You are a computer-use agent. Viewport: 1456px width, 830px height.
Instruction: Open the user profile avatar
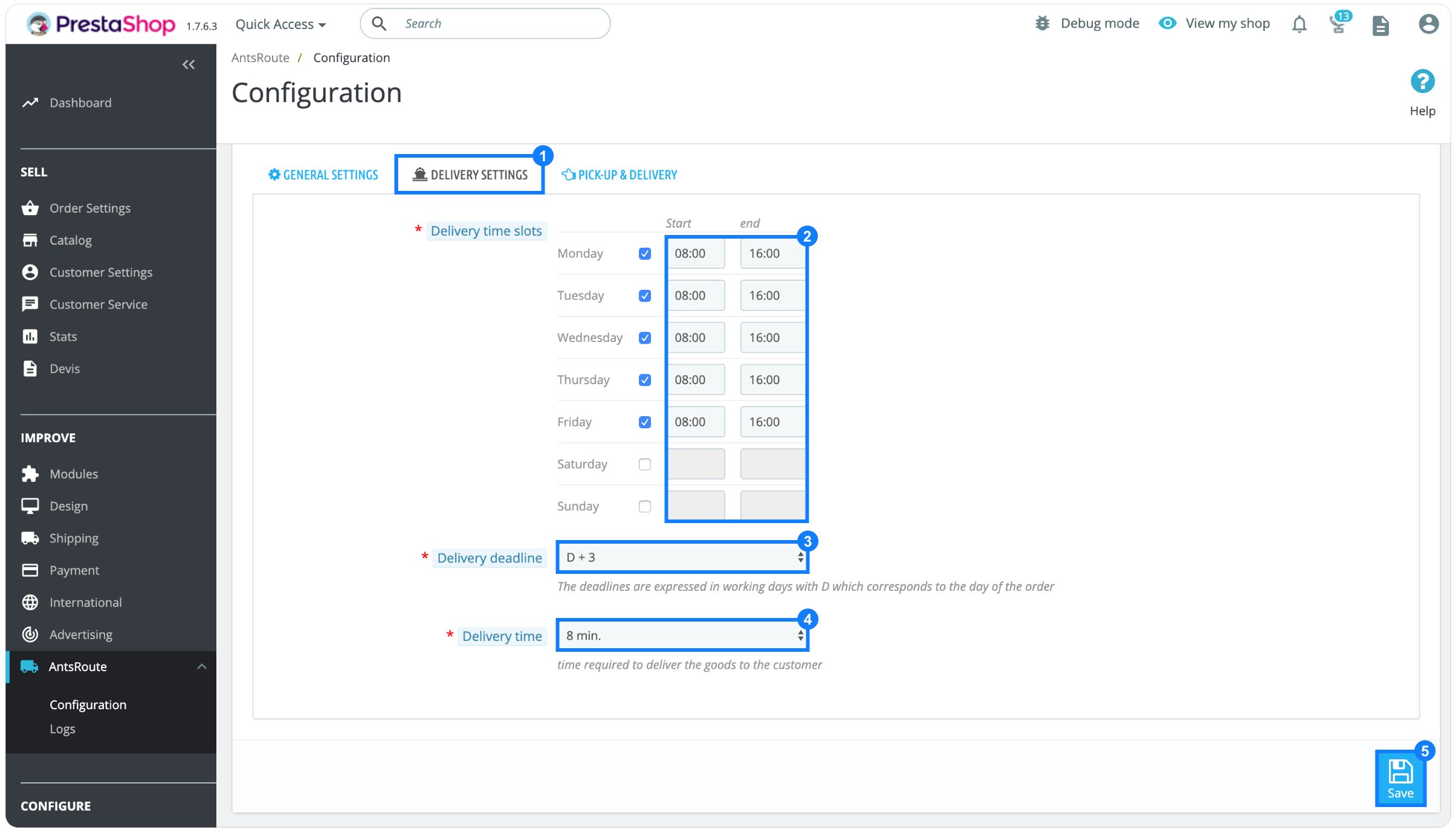tap(1428, 24)
